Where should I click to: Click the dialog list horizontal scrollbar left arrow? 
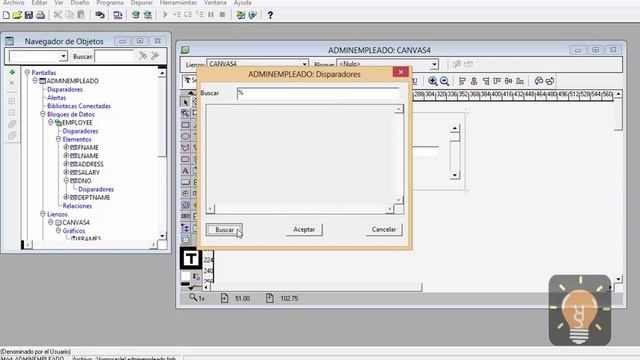210,209
